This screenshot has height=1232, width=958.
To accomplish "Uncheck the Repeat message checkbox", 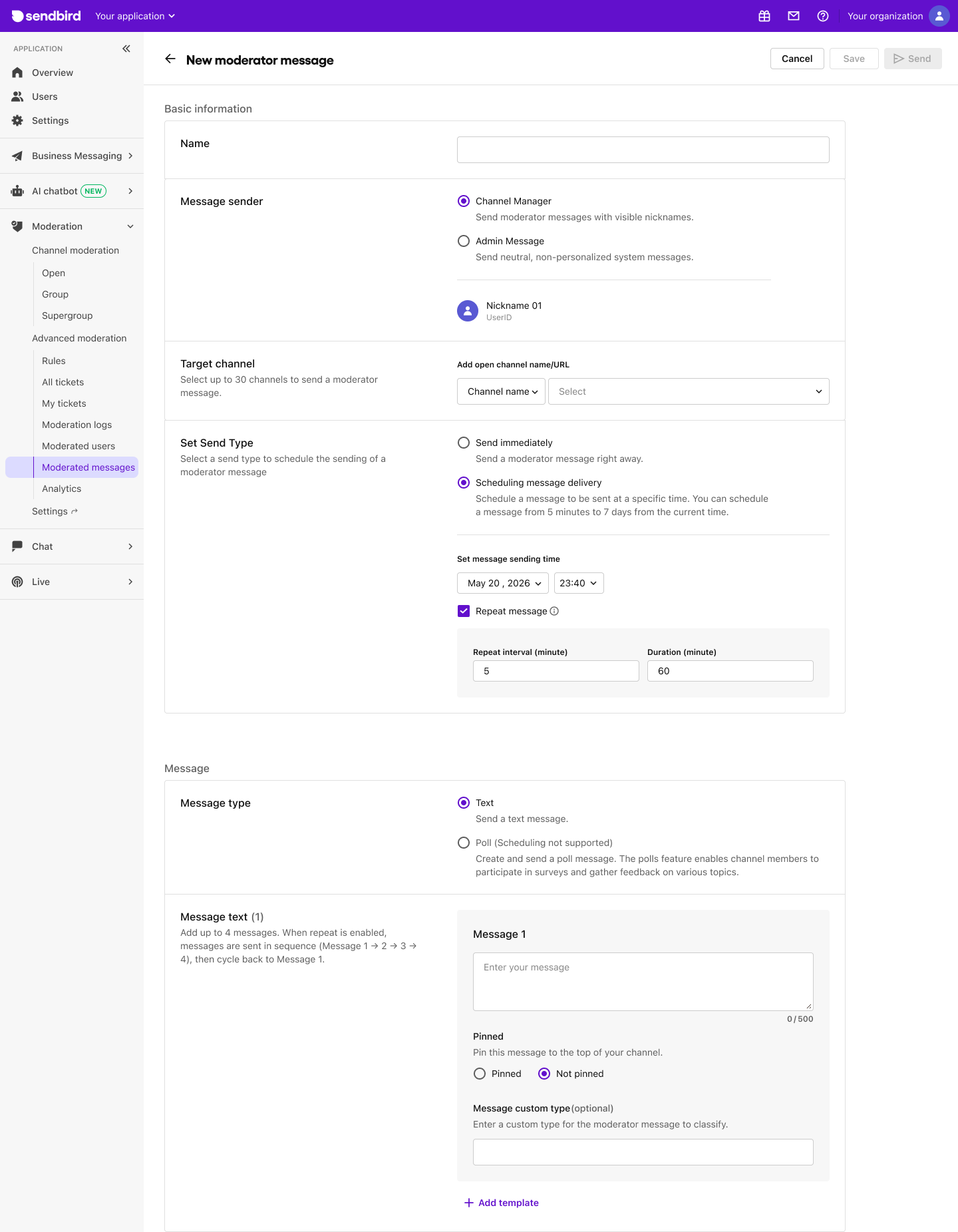I will 464,611.
